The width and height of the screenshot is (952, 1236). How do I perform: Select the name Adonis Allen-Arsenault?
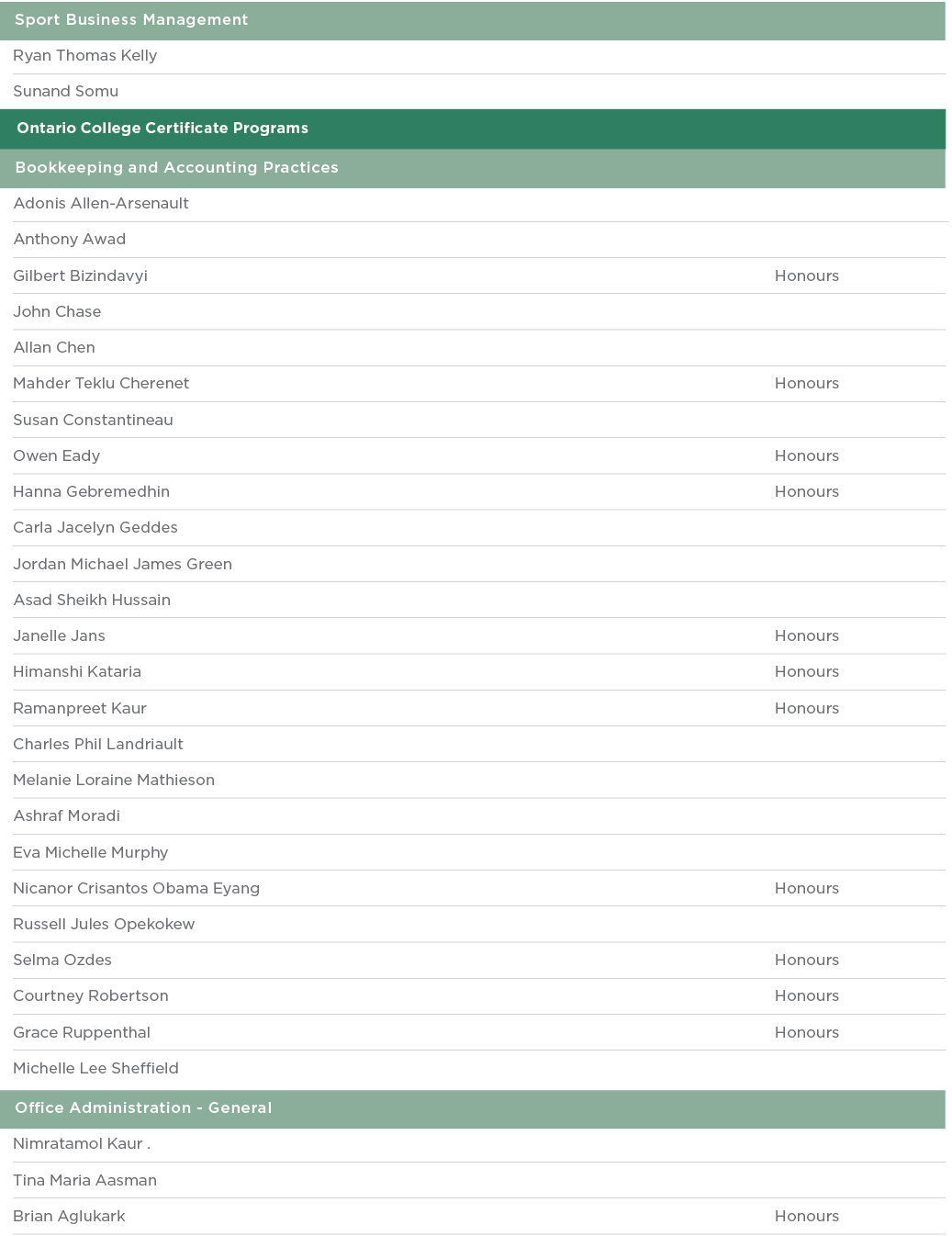click(101, 204)
